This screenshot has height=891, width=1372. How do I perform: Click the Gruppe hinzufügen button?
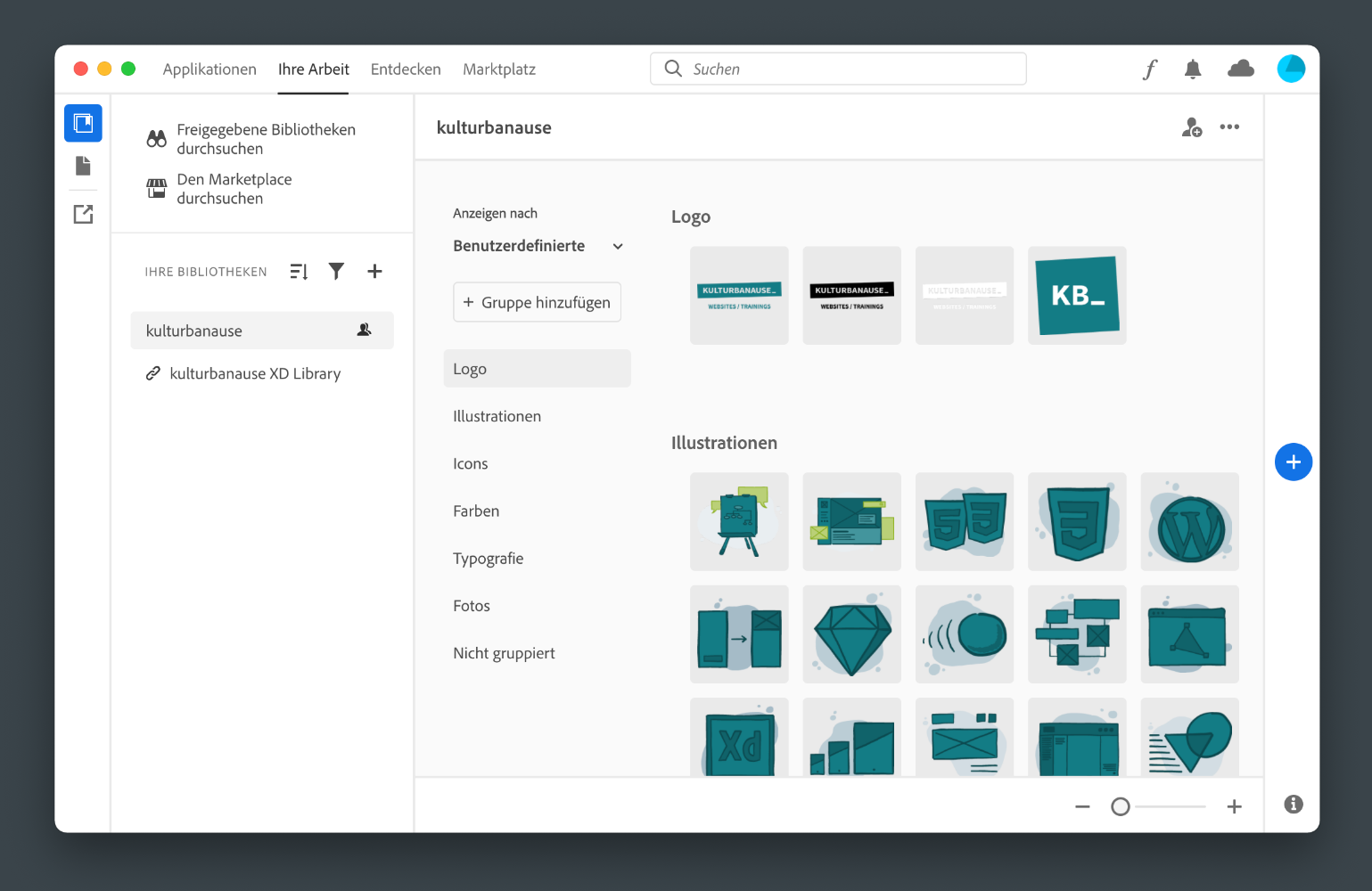pyautogui.click(x=537, y=302)
